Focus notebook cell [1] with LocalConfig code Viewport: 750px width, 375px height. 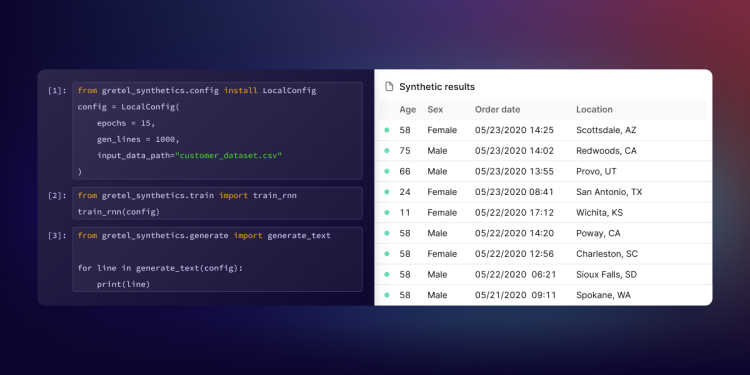coord(217,131)
